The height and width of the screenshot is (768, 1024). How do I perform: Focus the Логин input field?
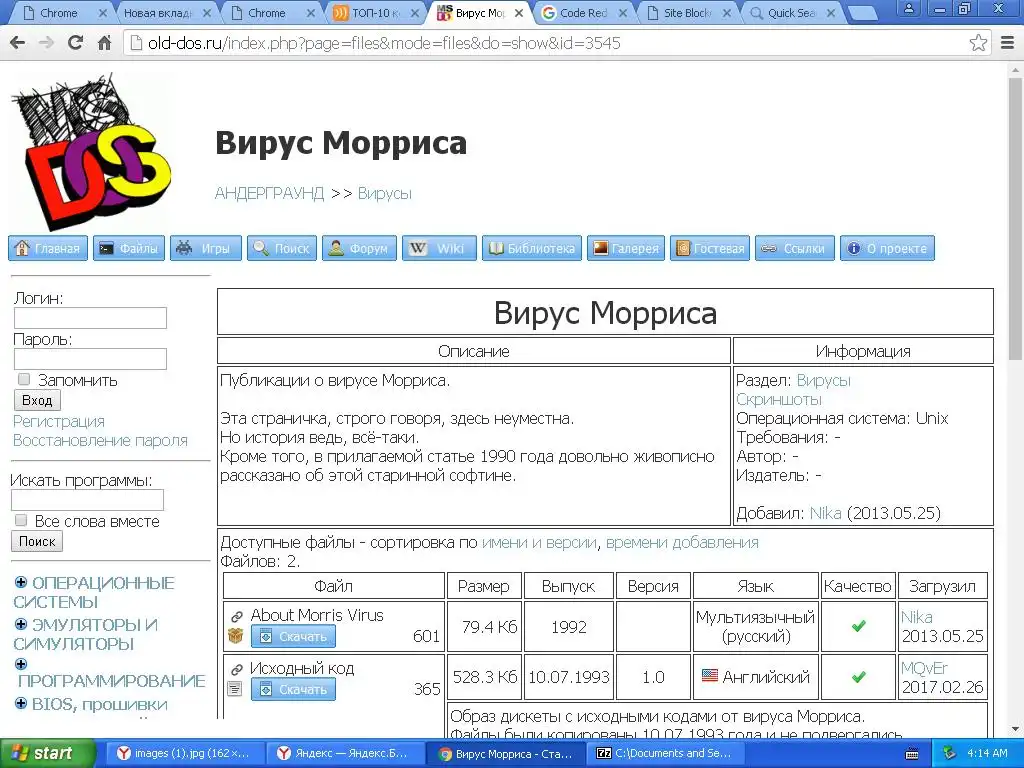(90, 318)
